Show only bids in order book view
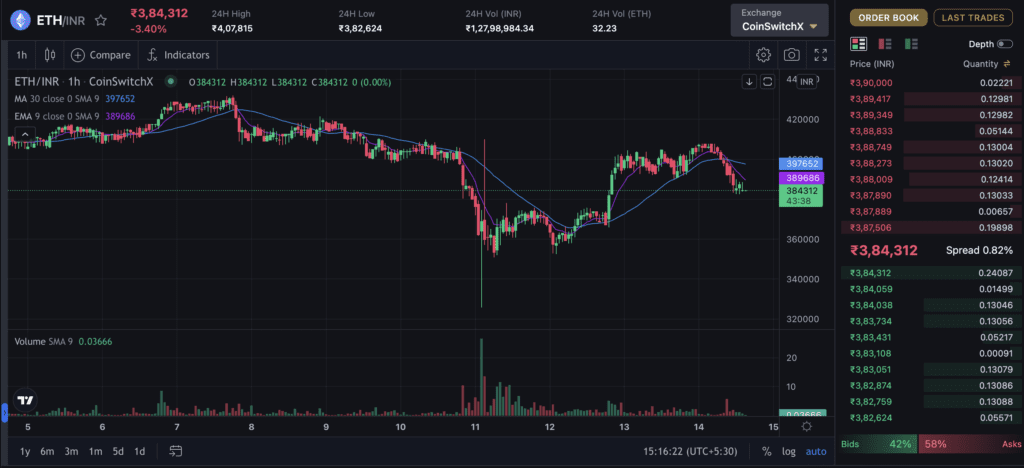The width and height of the screenshot is (1024, 468). 910,44
